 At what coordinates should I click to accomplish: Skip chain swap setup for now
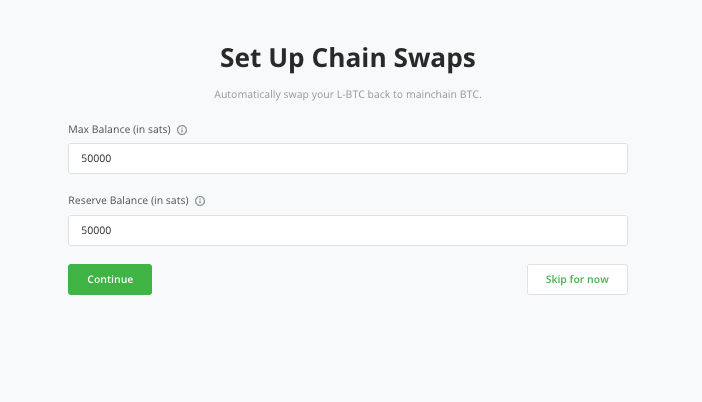(x=577, y=280)
